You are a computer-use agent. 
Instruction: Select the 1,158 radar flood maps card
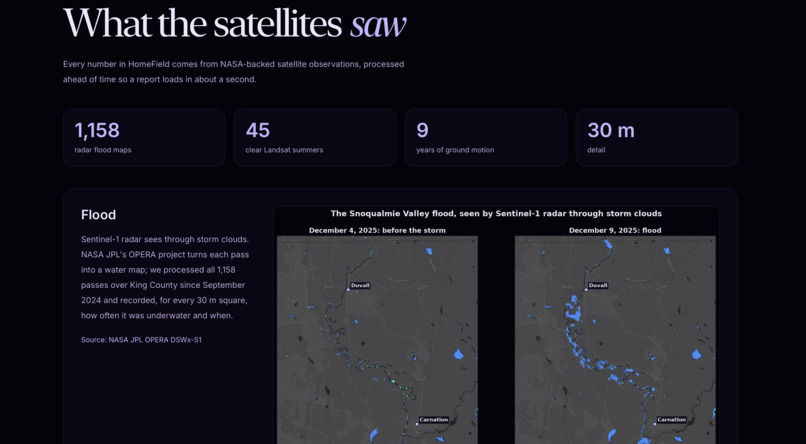[x=144, y=137]
